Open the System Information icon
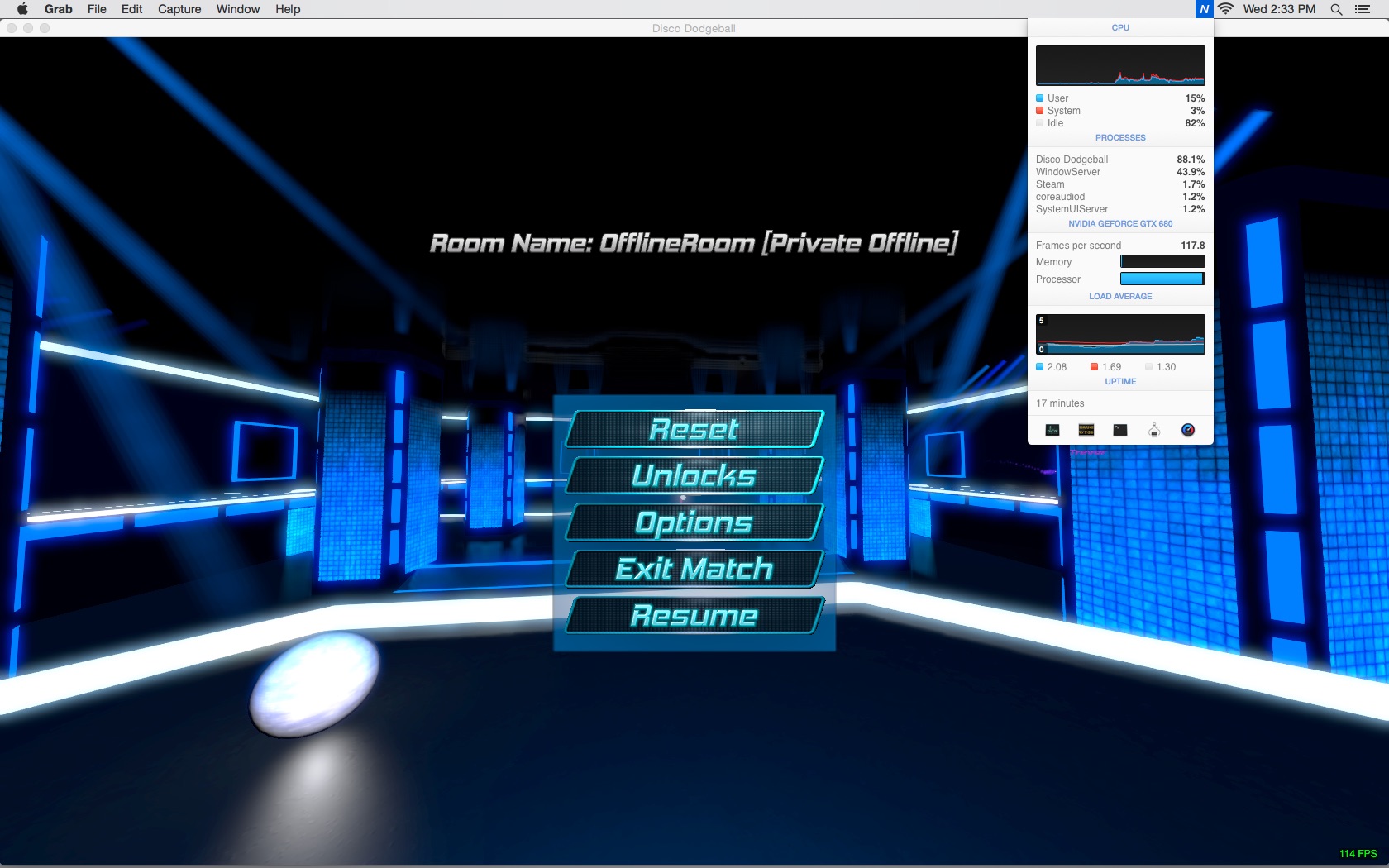The height and width of the screenshot is (868, 1389). [x=1154, y=430]
